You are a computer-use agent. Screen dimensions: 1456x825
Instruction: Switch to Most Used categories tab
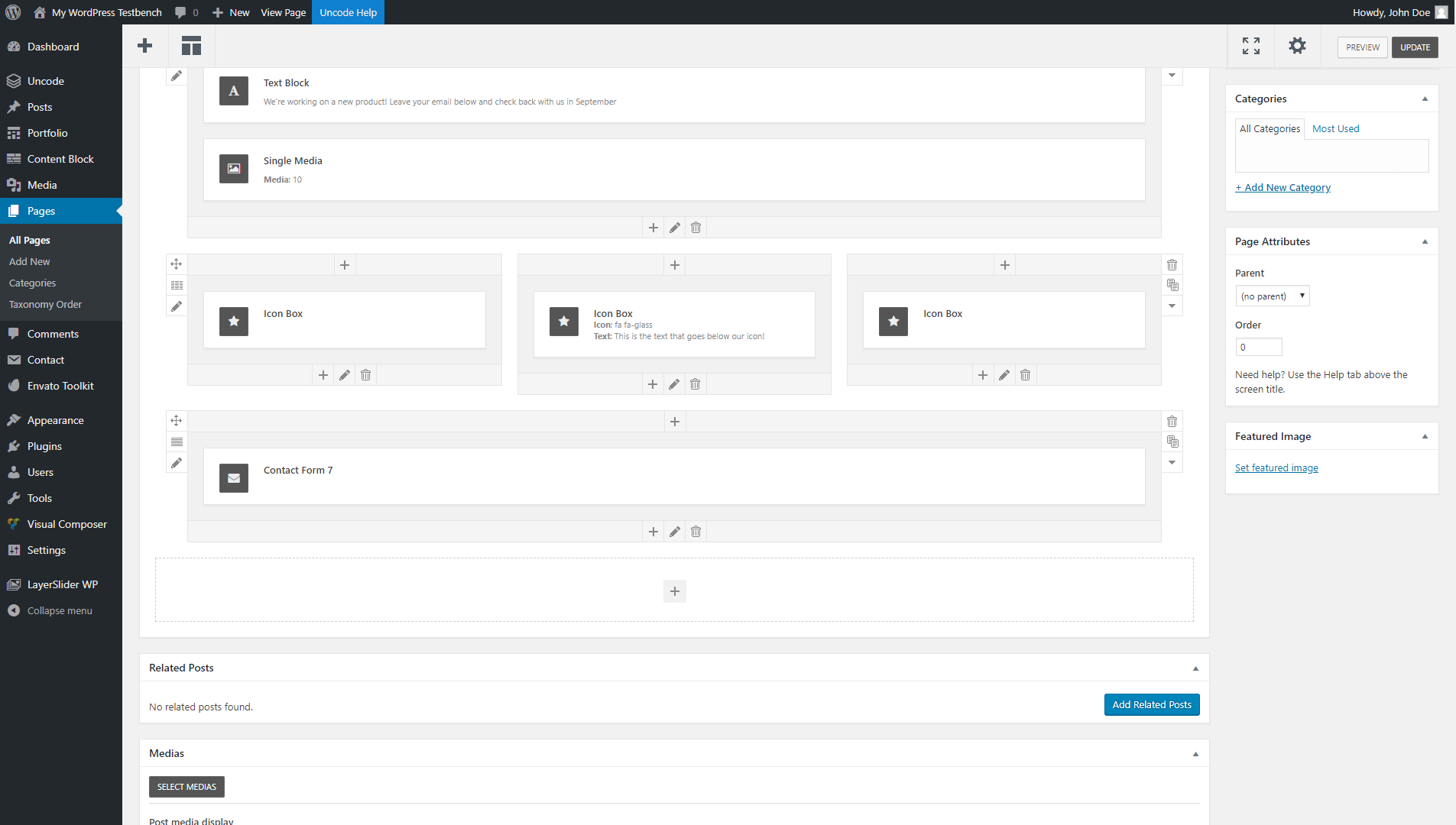pyautogui.click(x=1335, y=129)
